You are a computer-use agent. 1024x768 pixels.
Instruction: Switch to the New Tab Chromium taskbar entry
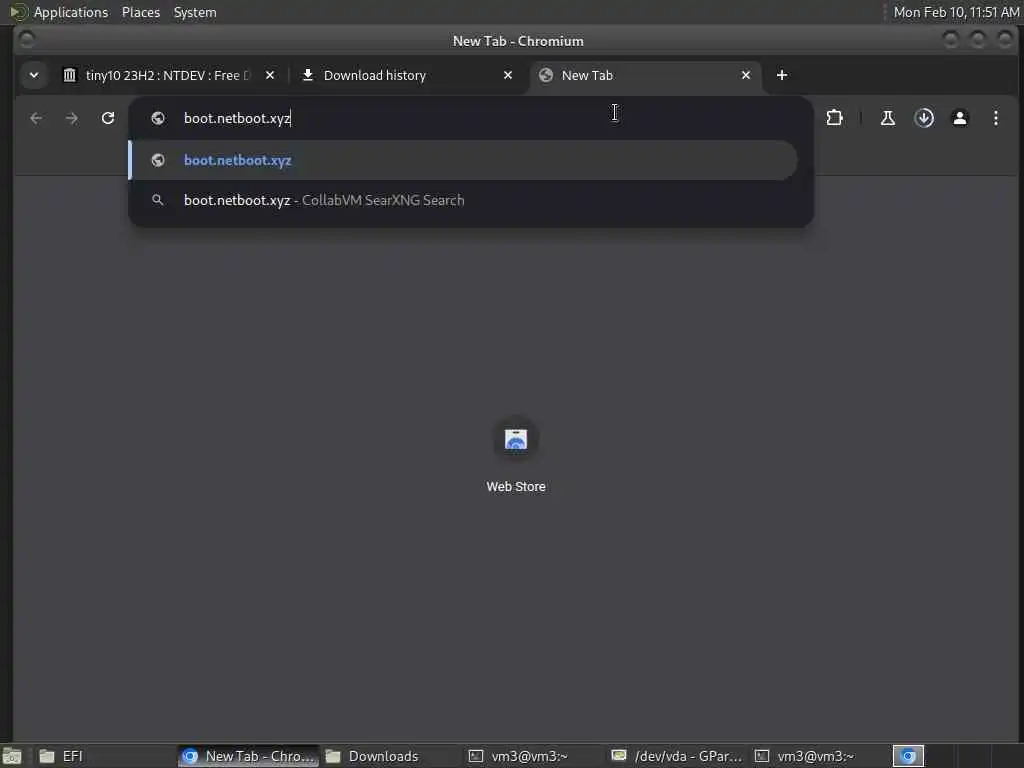coord(248,756)
